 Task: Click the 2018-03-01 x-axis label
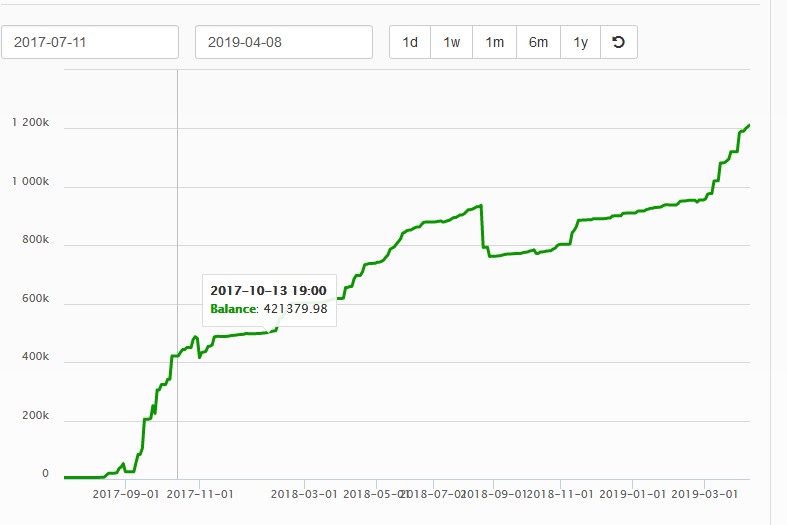[x=304, y=494]
